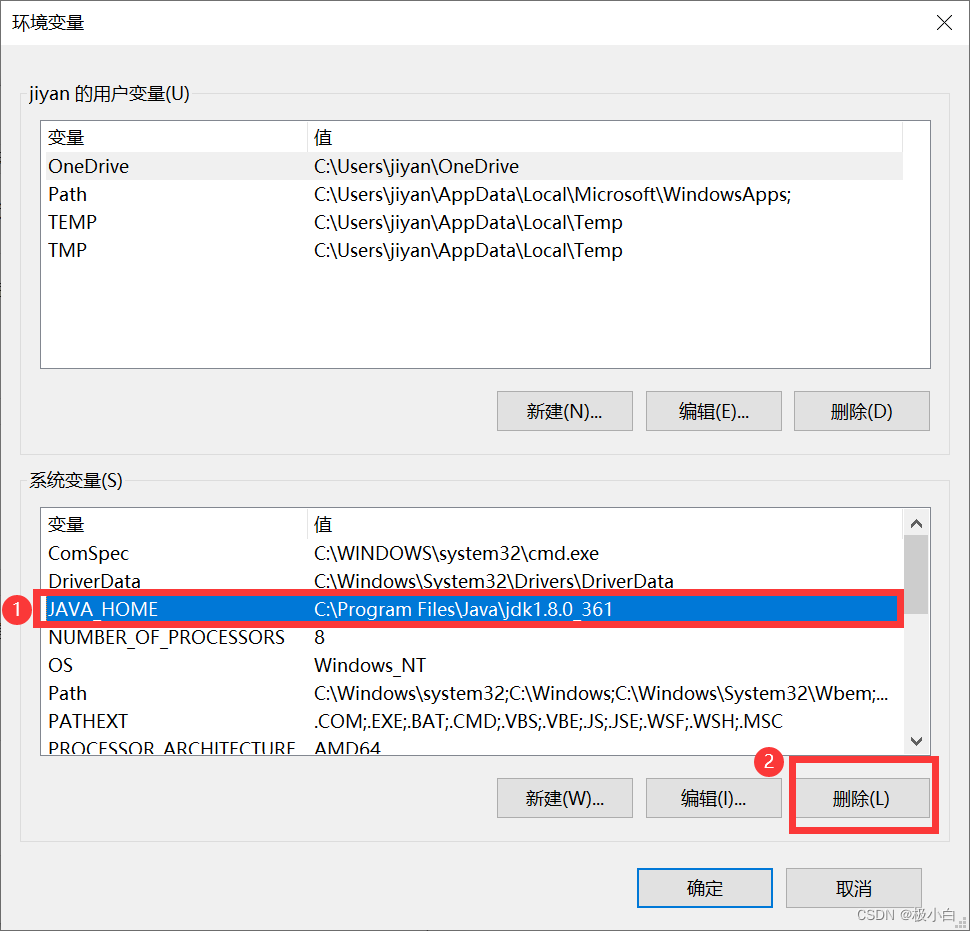The image size is (970, 931).
Task: Click value Windows_NT
Action: [370, 666]
